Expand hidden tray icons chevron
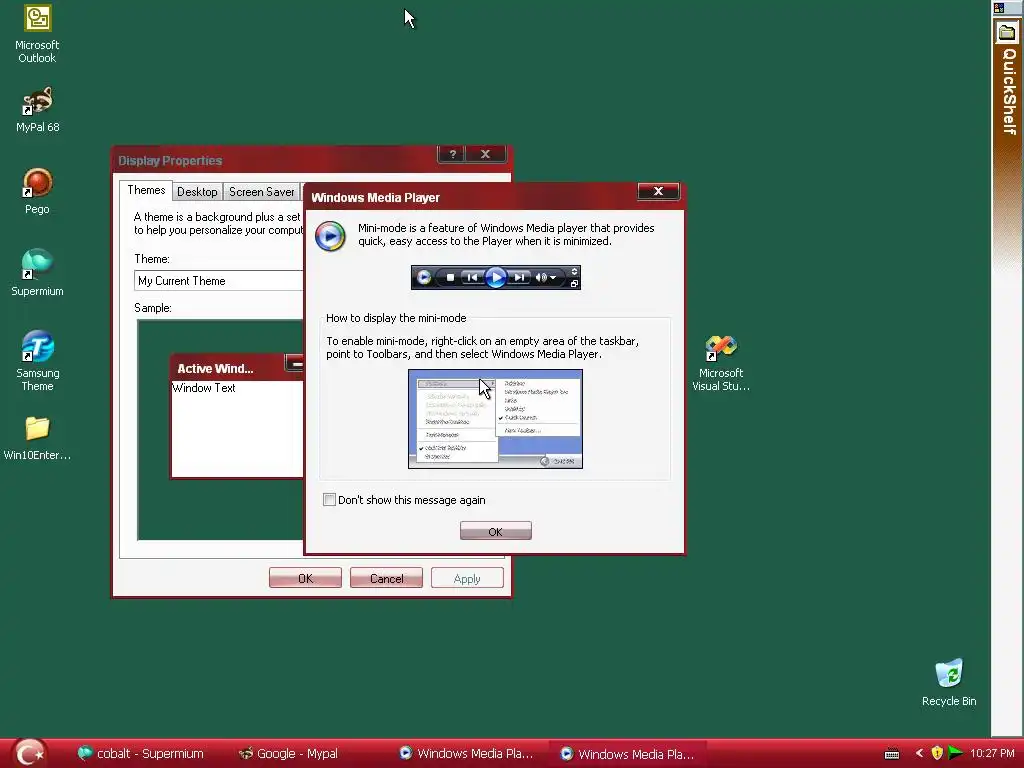Screen dimensions: 1024x768 pyautogui.click(x=919, y=753)
